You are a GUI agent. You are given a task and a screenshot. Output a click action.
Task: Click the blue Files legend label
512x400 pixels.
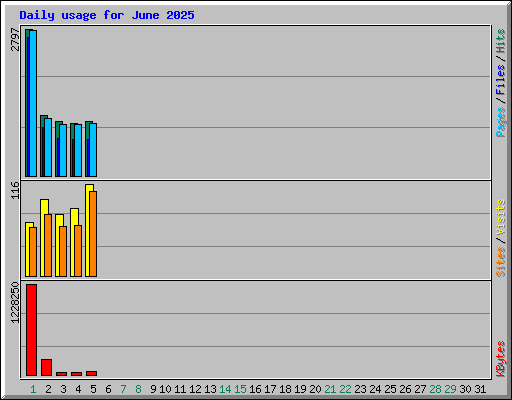[500, 80]
